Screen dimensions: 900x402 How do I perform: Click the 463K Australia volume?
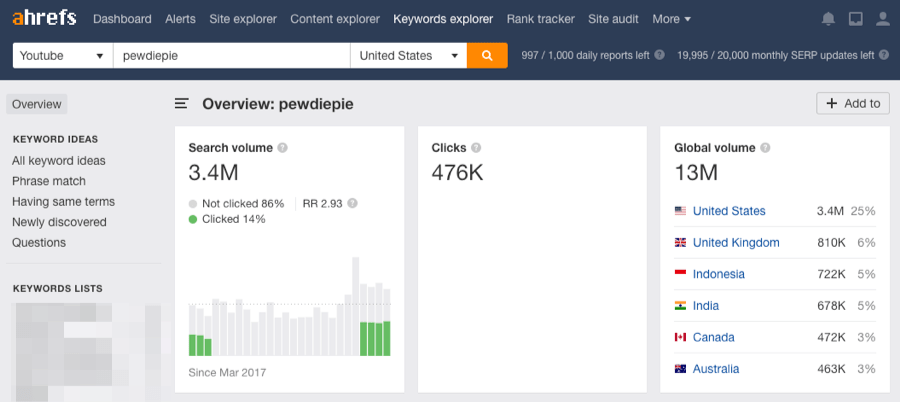tap(831, 369)
